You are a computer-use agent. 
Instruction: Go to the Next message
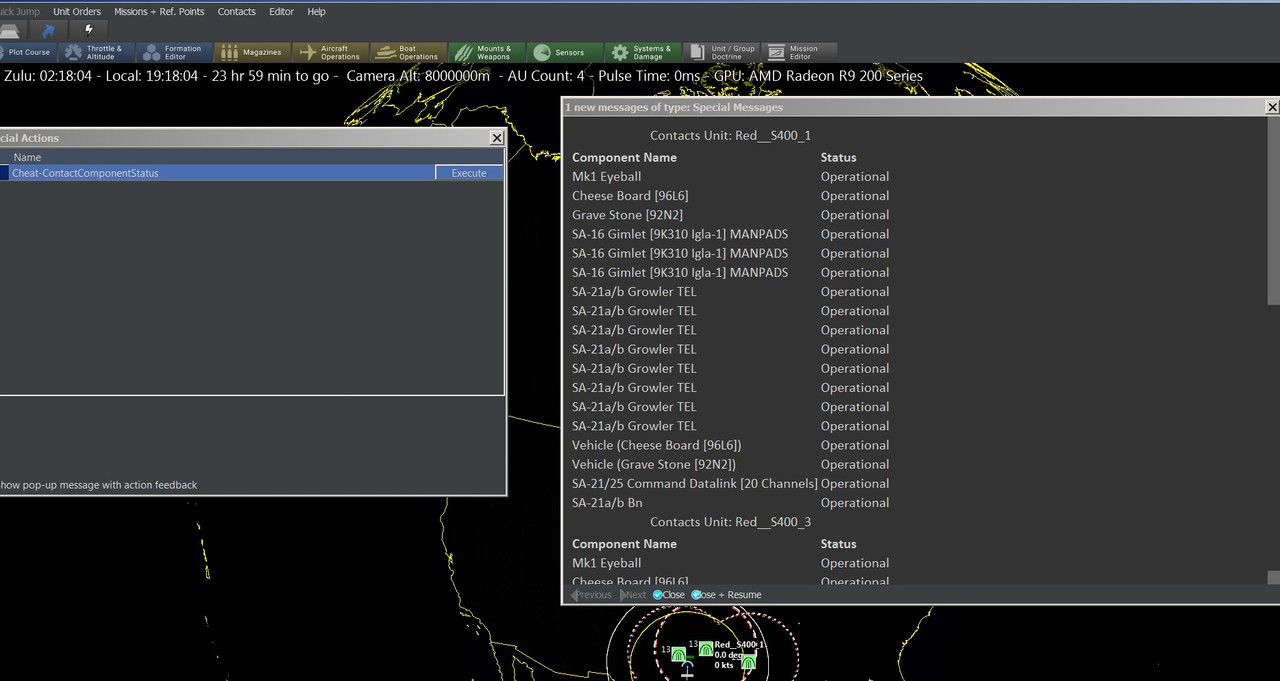[633, 595]
